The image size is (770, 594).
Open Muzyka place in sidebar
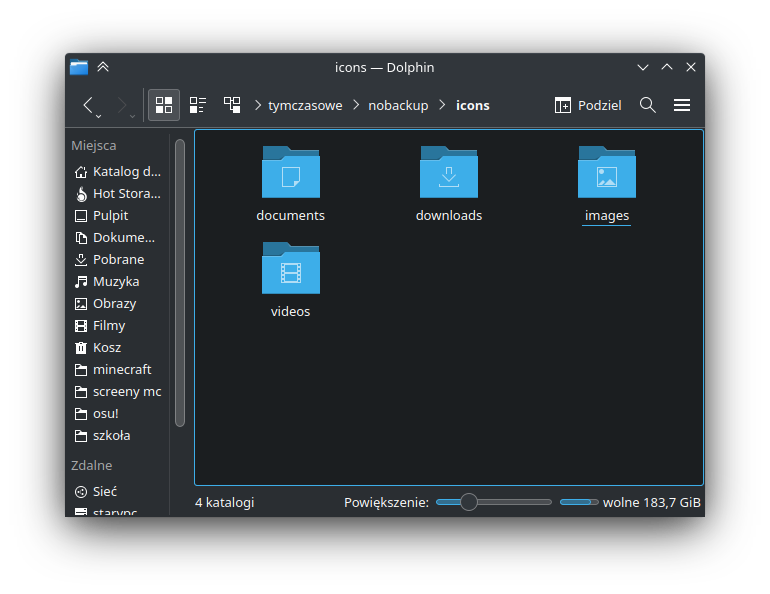coord(115,281)
